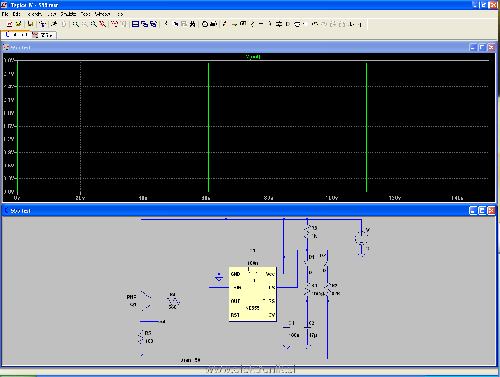Image resolution: width=500 pixels, height=377 pixels.
Task: Select the Zoom In magnifier tool
Action: tap(76, 24)
